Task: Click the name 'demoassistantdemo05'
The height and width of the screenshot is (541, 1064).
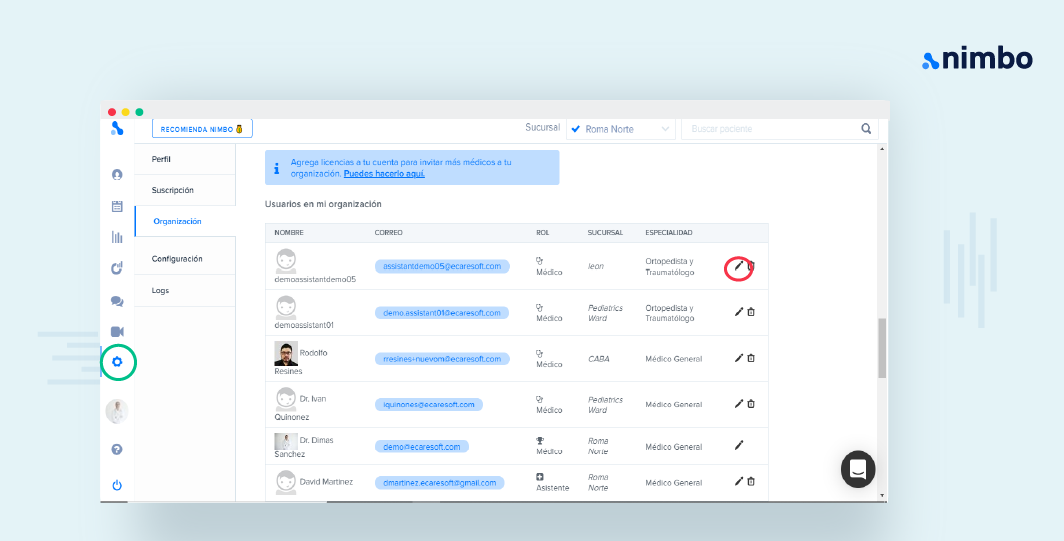Action: point(315,279)
